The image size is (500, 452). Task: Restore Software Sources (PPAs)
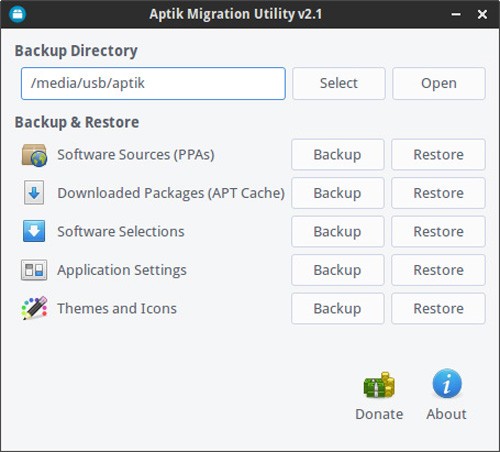438,155
